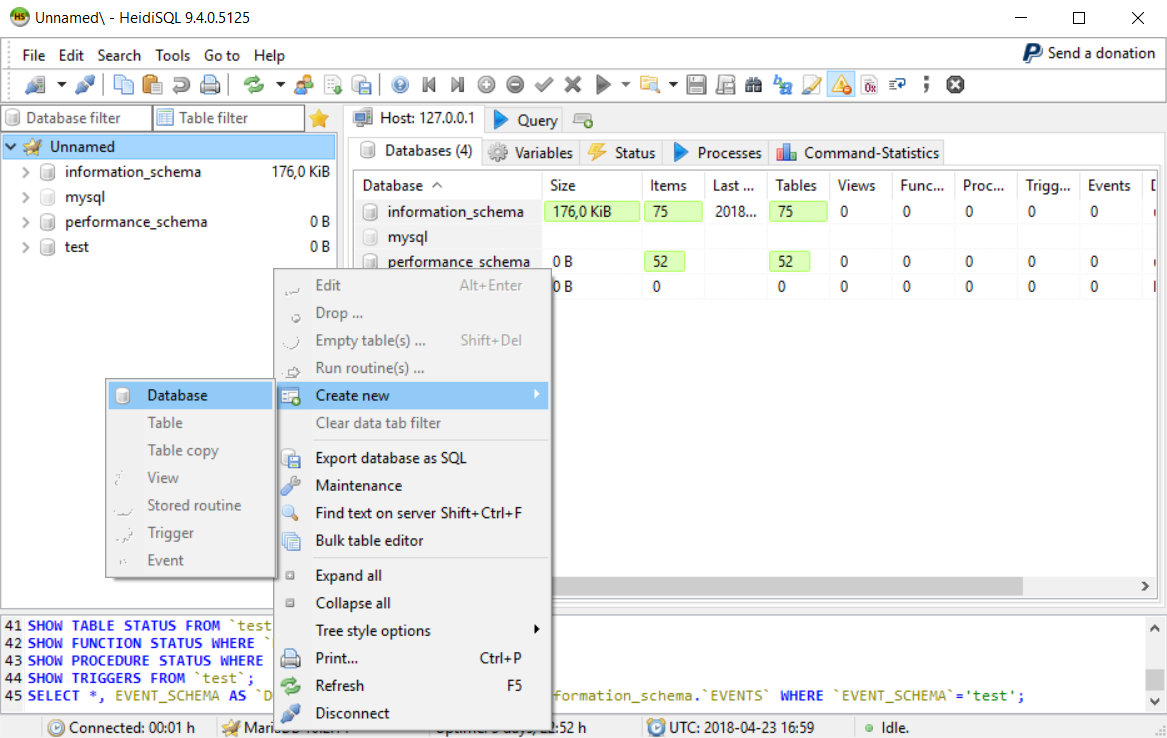Click the export database disk icon
The height and width of the screenshot is (738, 1167).
362,85
